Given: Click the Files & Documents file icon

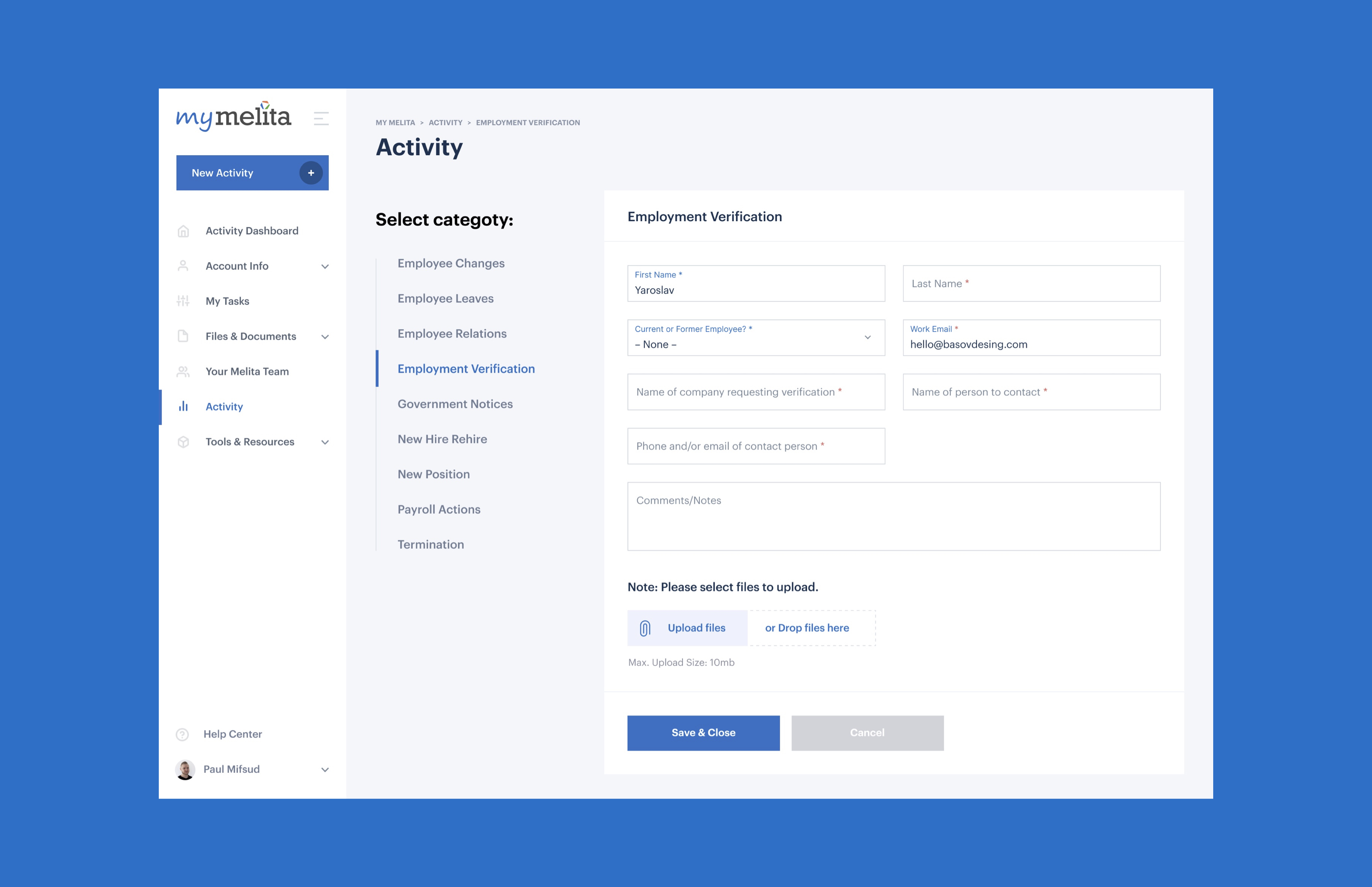Looking at the screenshot, I should tap(183, 336).
